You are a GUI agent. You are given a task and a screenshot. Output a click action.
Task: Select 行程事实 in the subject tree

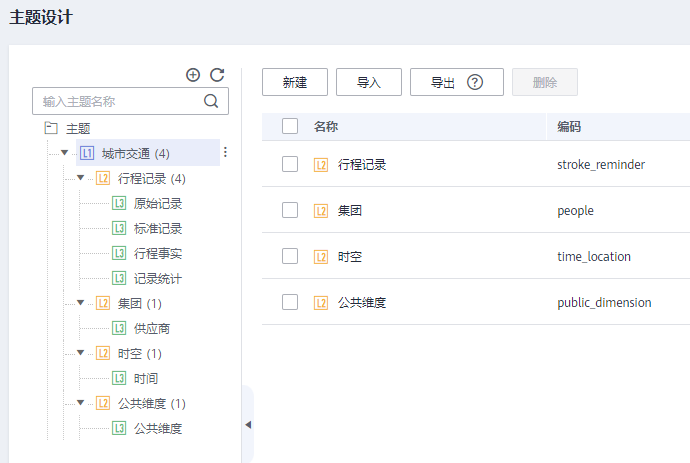point(158,254)
